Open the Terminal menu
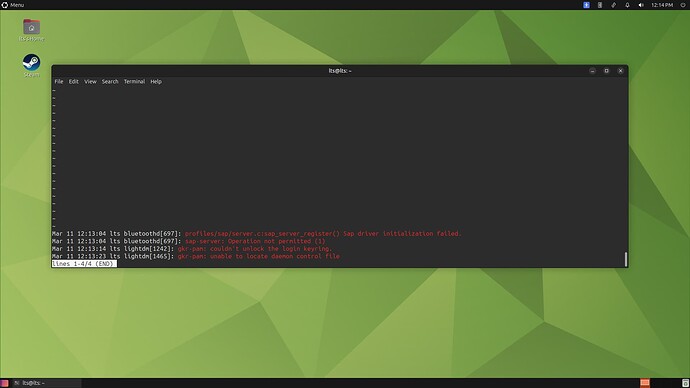This screenshot has height=388, width=690. tap(134, 81)
